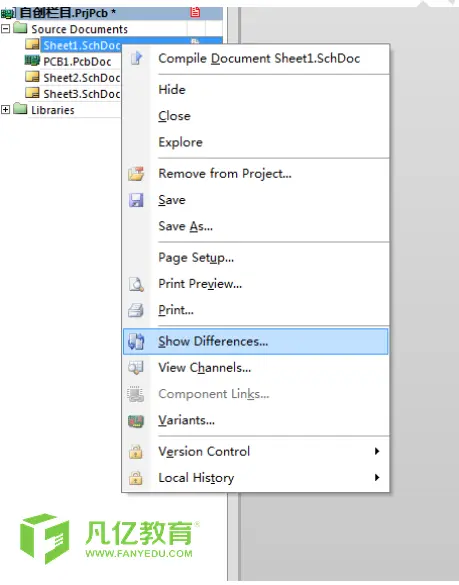Select Sheet3.SchDoc in the project tree

pyautogui.click(x=82, y=94)
